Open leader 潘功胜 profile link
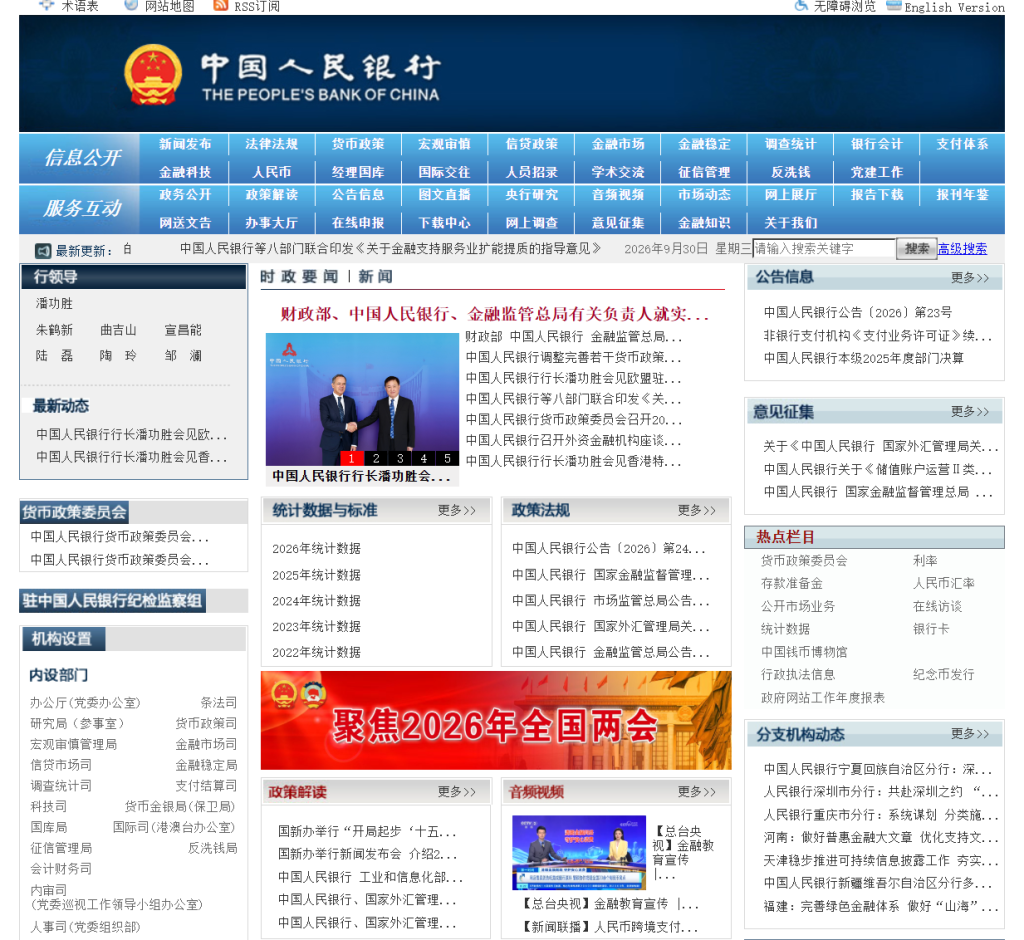The height and width of the screenshot is (940, 1024). click(x=54, y=304)
